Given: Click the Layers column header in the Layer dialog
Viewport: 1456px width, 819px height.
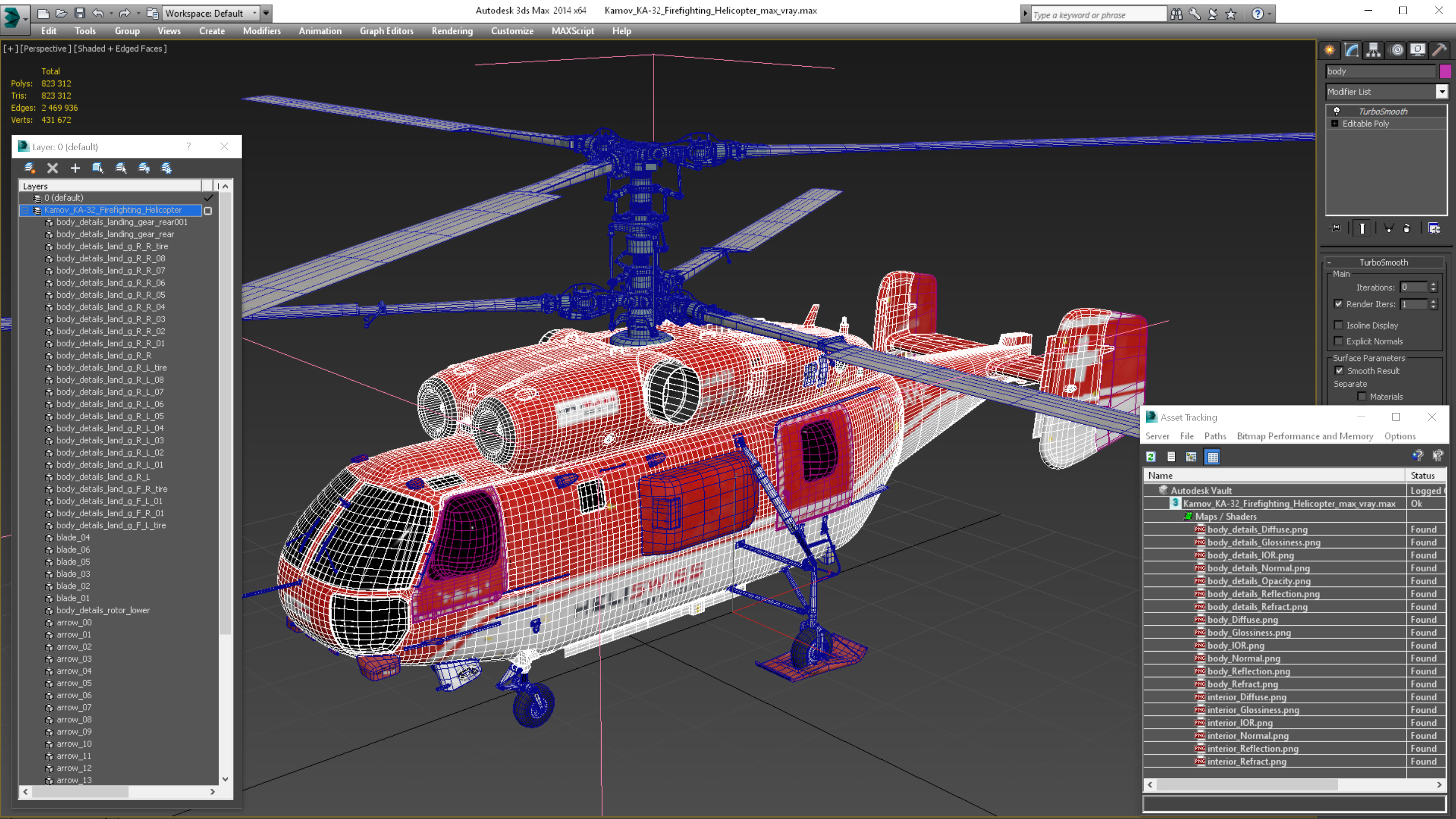Looking at the screenshot, I should (110, 186).
